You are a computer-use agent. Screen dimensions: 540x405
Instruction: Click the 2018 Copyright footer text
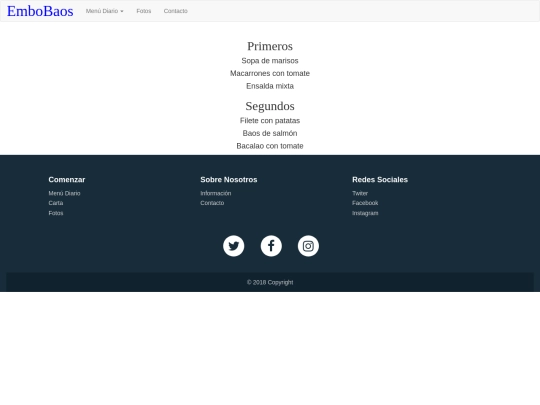coord(270,282)
